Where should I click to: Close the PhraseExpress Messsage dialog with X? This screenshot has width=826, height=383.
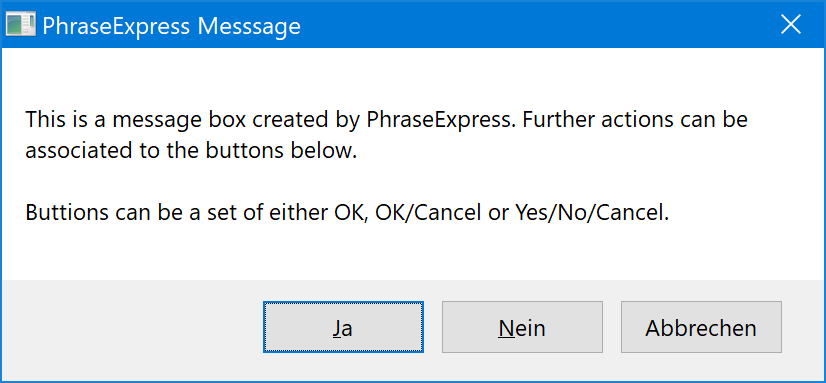coord(791,25)
